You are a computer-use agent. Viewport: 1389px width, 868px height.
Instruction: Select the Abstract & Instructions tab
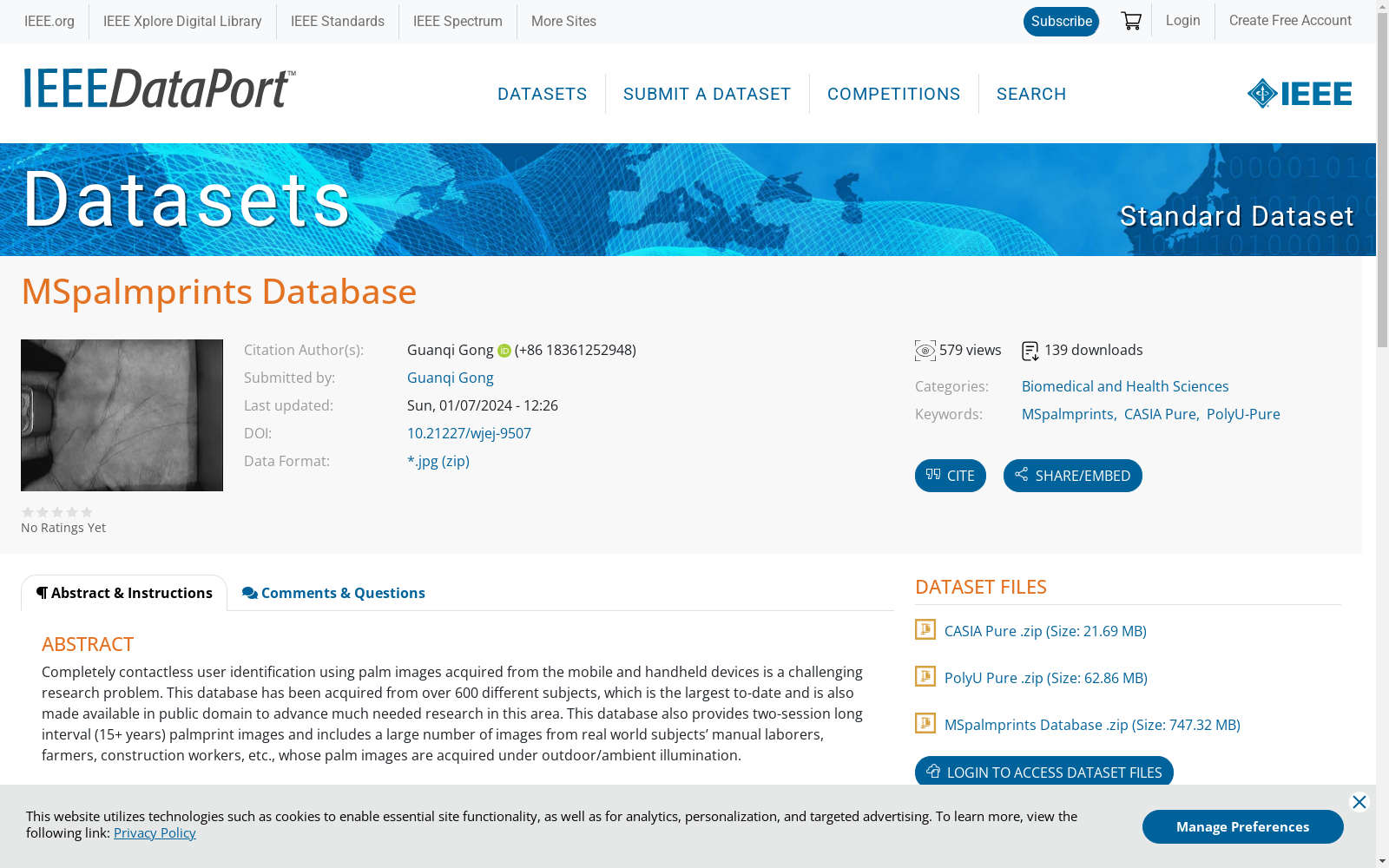[x=124, y=593]
